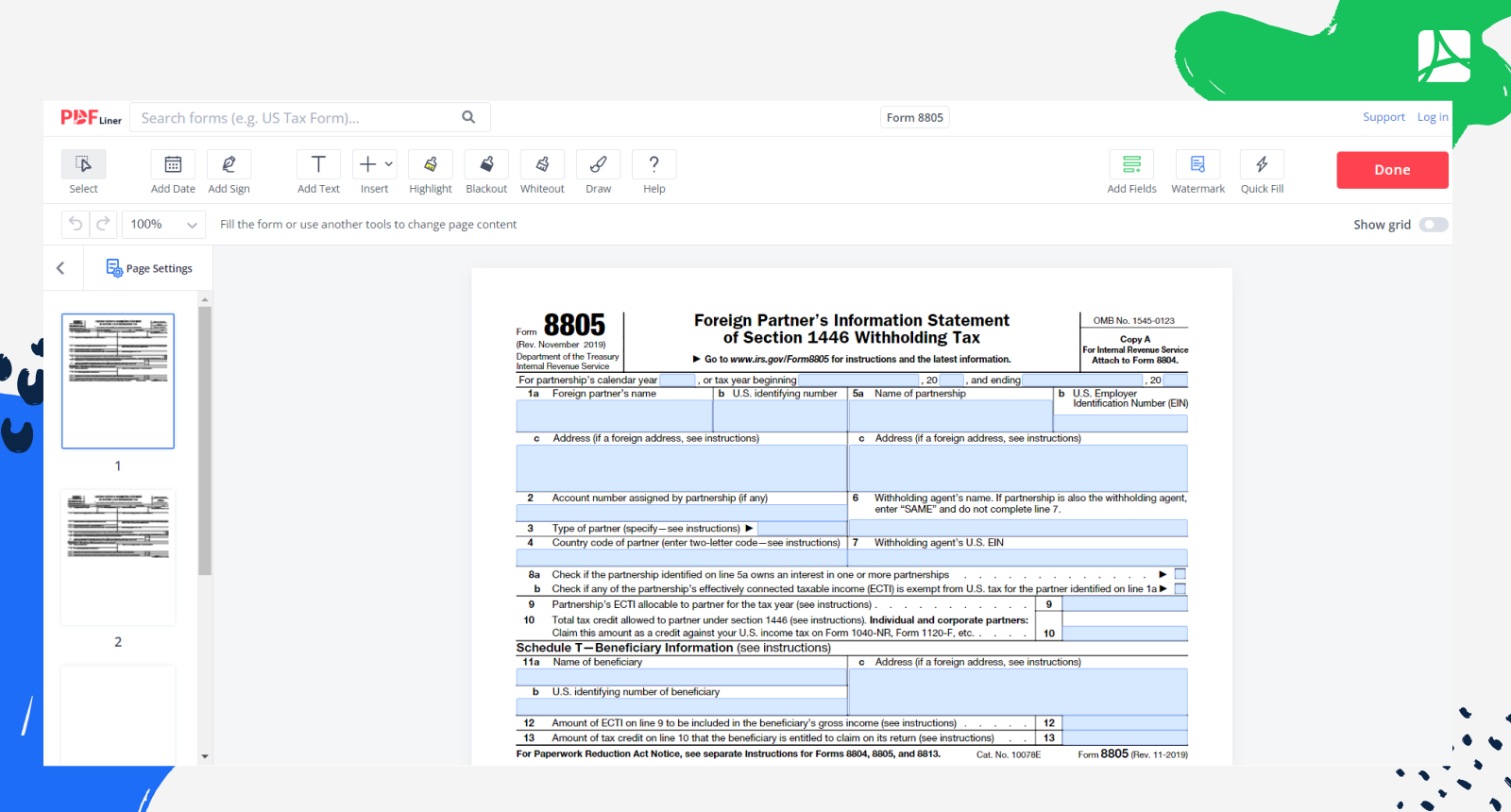Image resolution: width=1511 pixels, height=812 pixels.
Task: Click the line 1c address field
Action: coord(681,467)
